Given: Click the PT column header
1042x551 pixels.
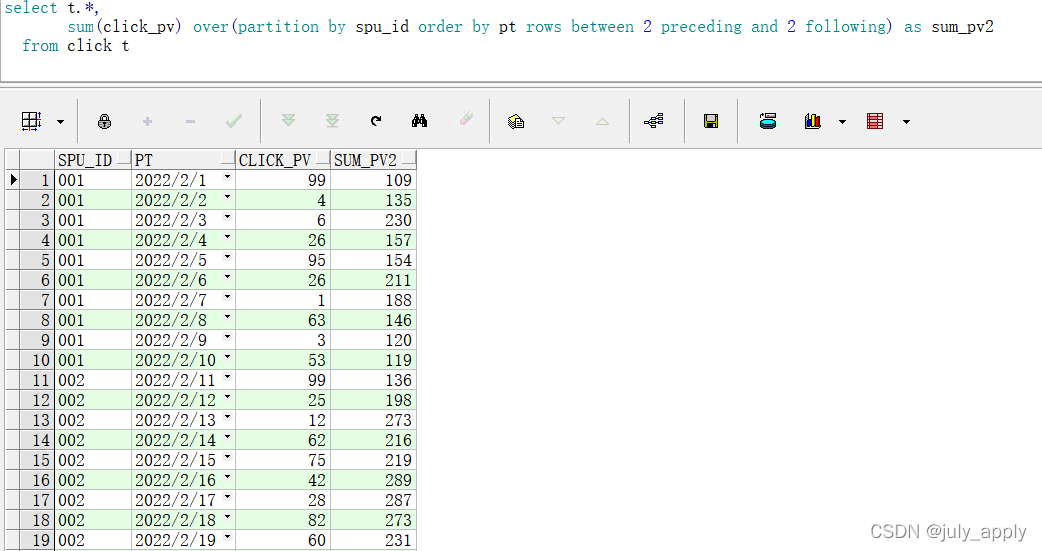Looking at the screenshot, I should [x=183, y=160].
